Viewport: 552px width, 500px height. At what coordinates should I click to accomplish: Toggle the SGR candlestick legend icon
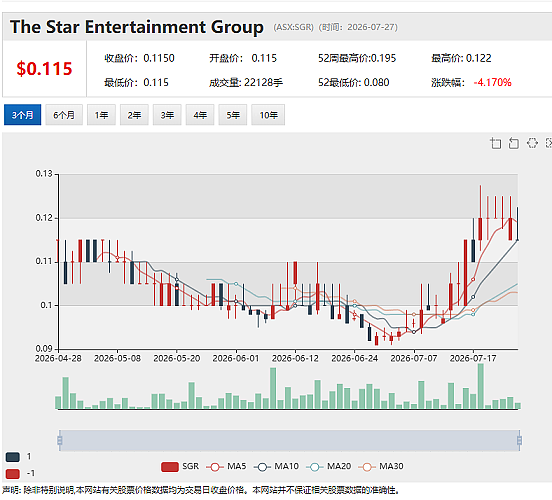[x=170, y=467]
